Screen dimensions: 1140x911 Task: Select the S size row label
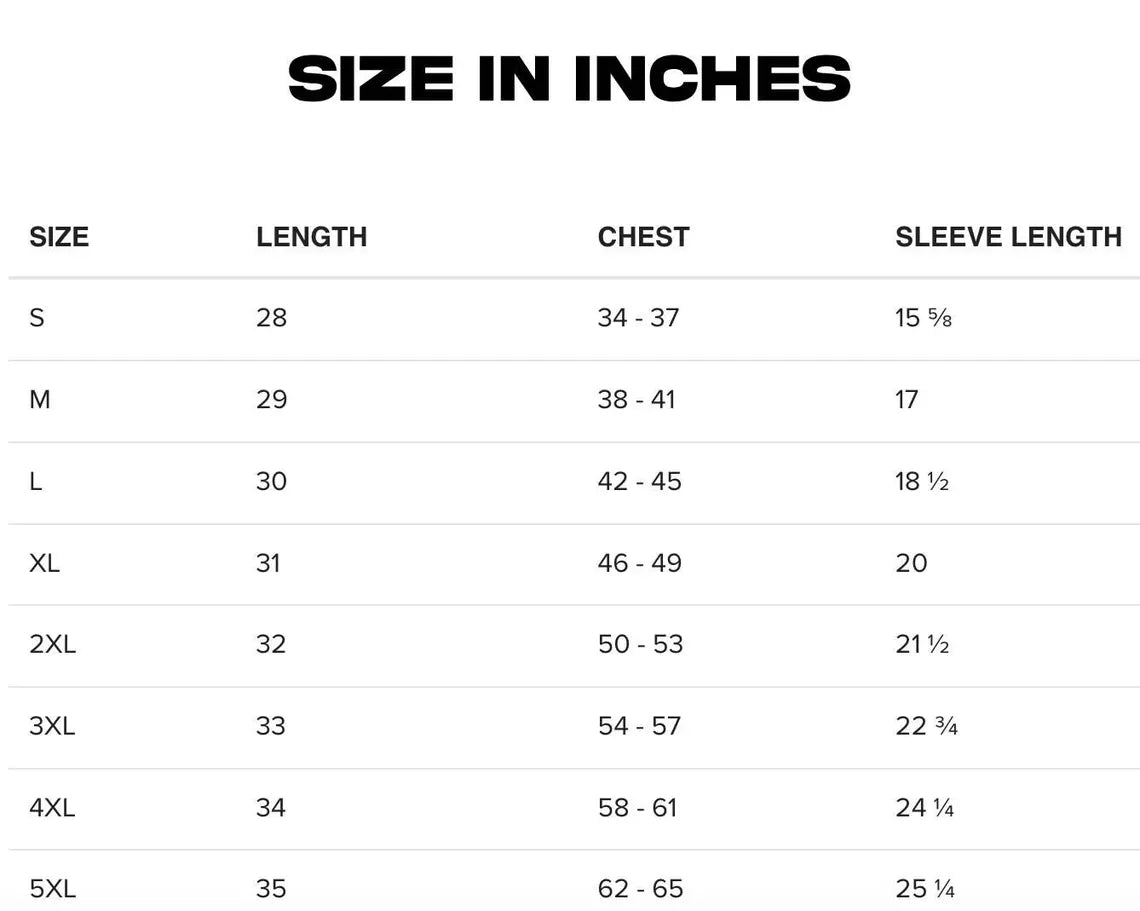tap(37, 318)
